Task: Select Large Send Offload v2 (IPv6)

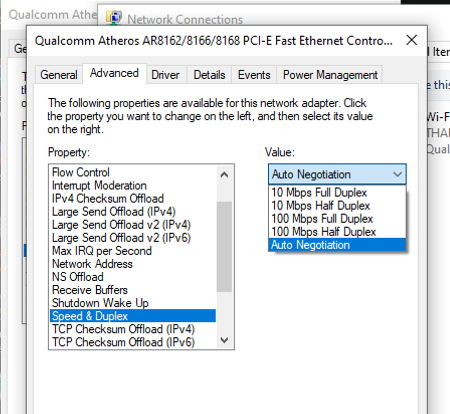Action: [x=133, y=238]
